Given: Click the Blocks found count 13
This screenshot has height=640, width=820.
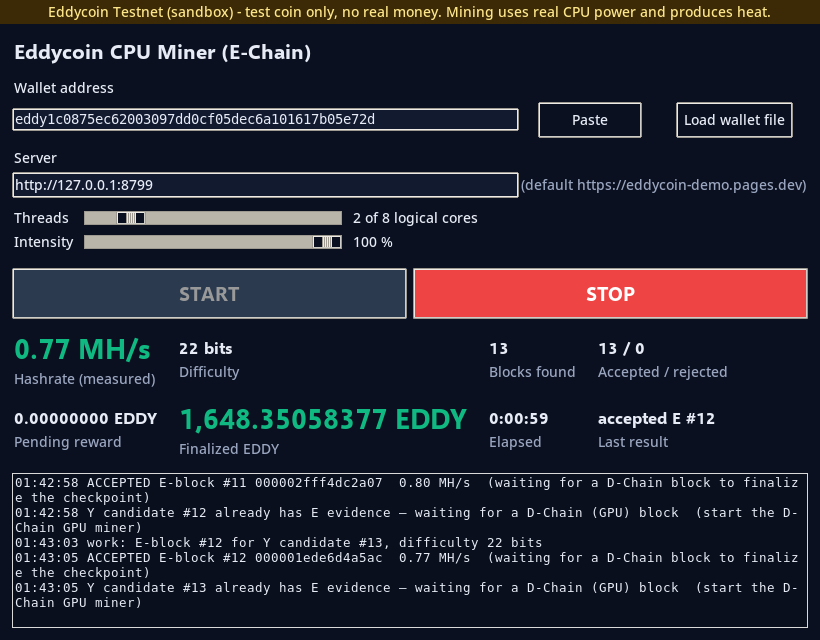Looking at the screenshot, I should click(x=498, y=349).
